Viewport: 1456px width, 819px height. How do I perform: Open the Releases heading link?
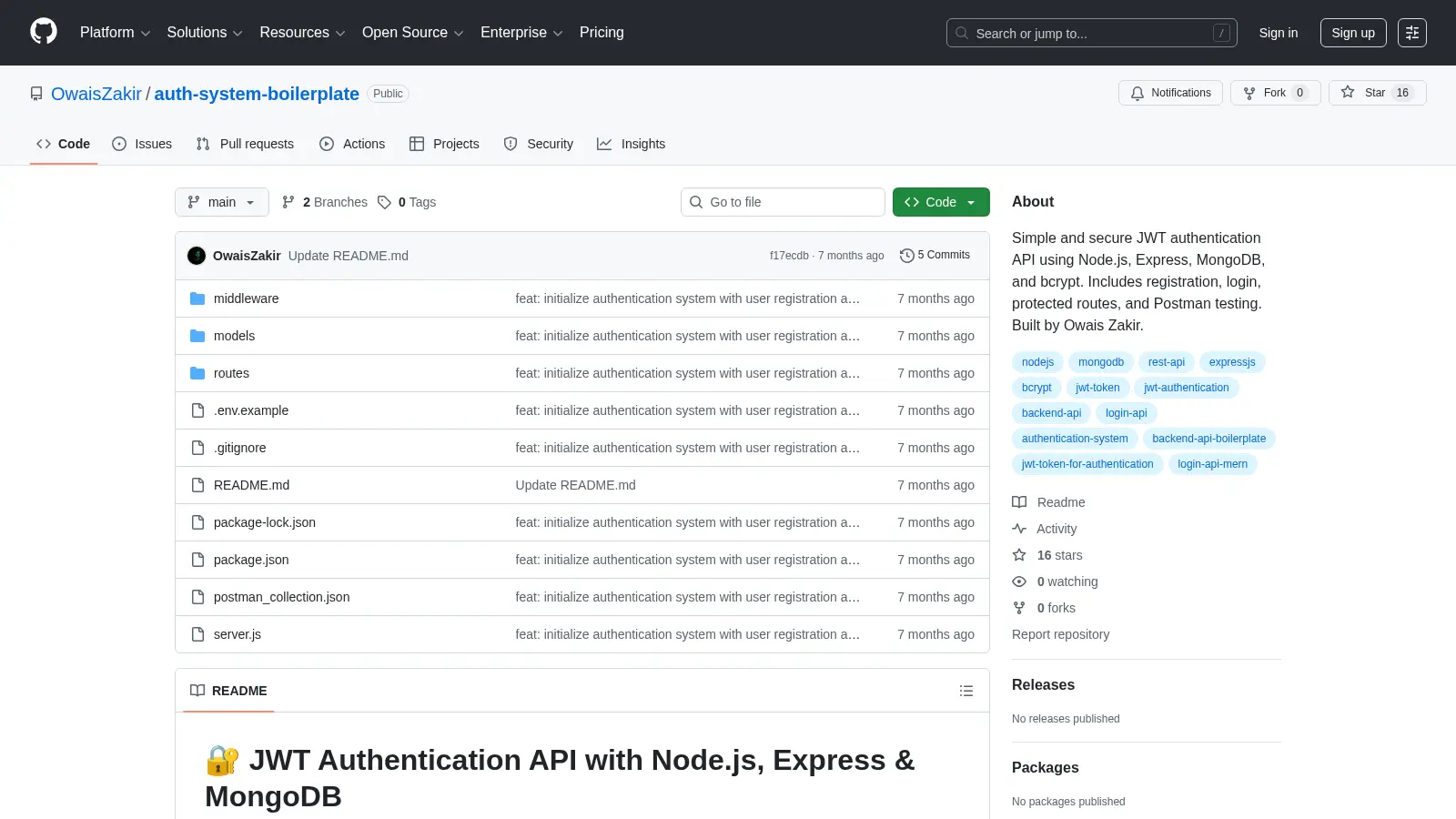click(1043, 685)
